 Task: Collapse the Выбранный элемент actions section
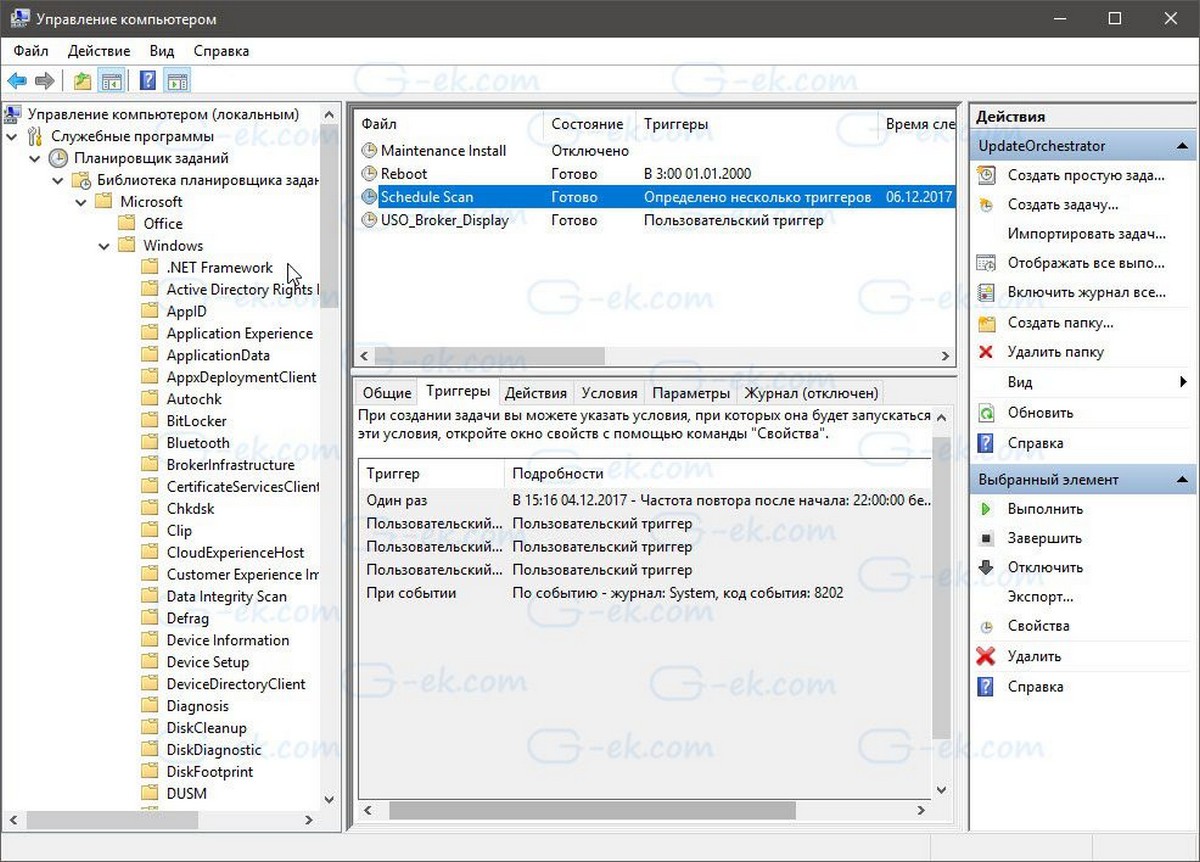[x=1181, y=480]
